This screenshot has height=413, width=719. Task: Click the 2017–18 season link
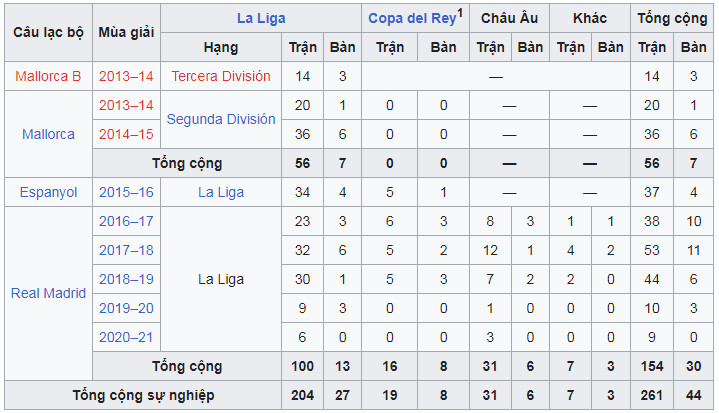point(126,250)
